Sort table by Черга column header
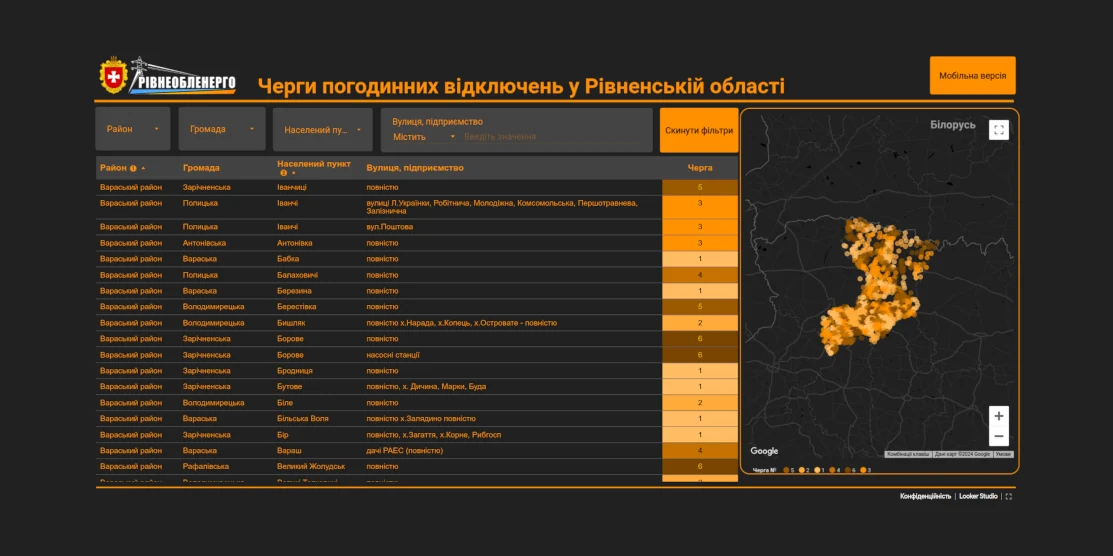Screen dimensions: 1113x556 point(700,168)
